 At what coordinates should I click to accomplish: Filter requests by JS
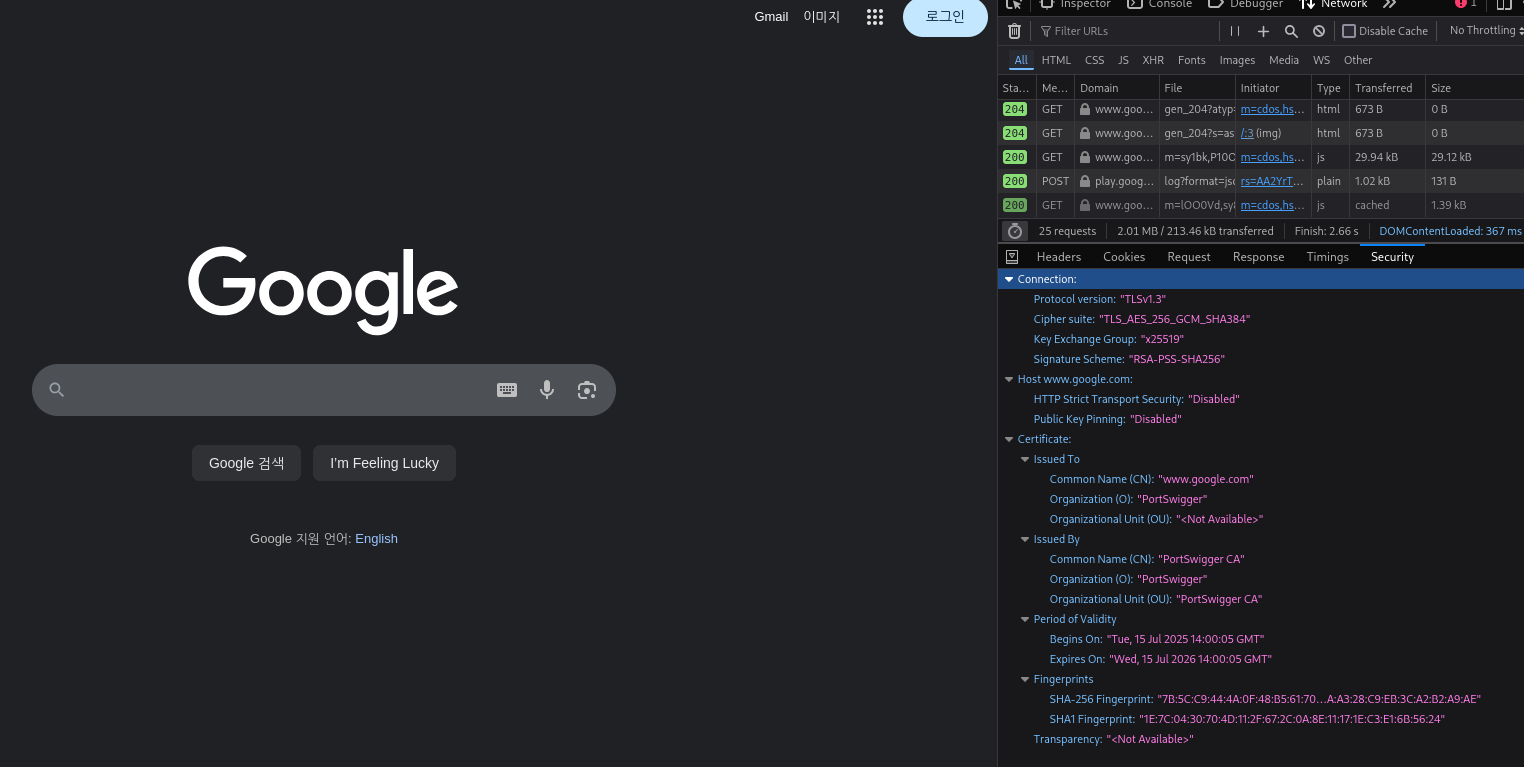(x=1123, y=60)
